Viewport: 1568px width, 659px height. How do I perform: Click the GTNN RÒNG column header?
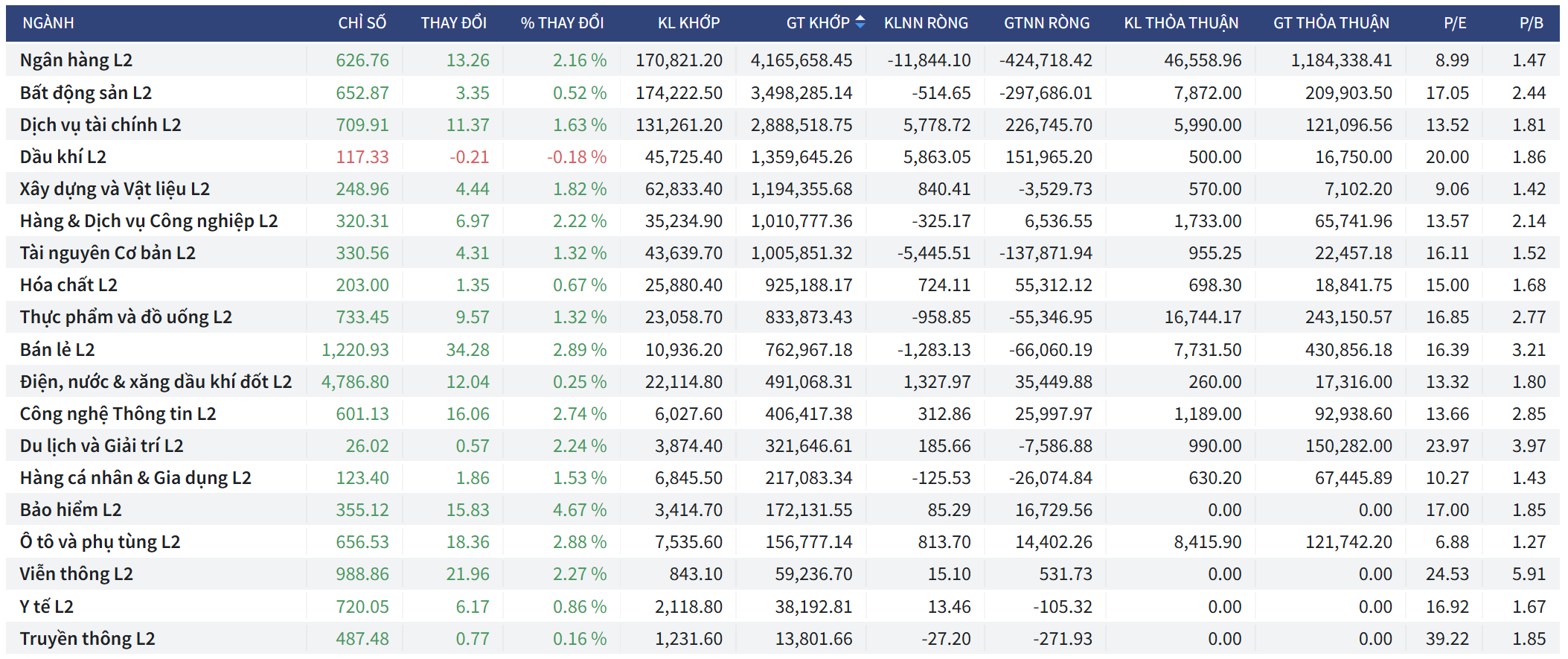(1046, 23)
